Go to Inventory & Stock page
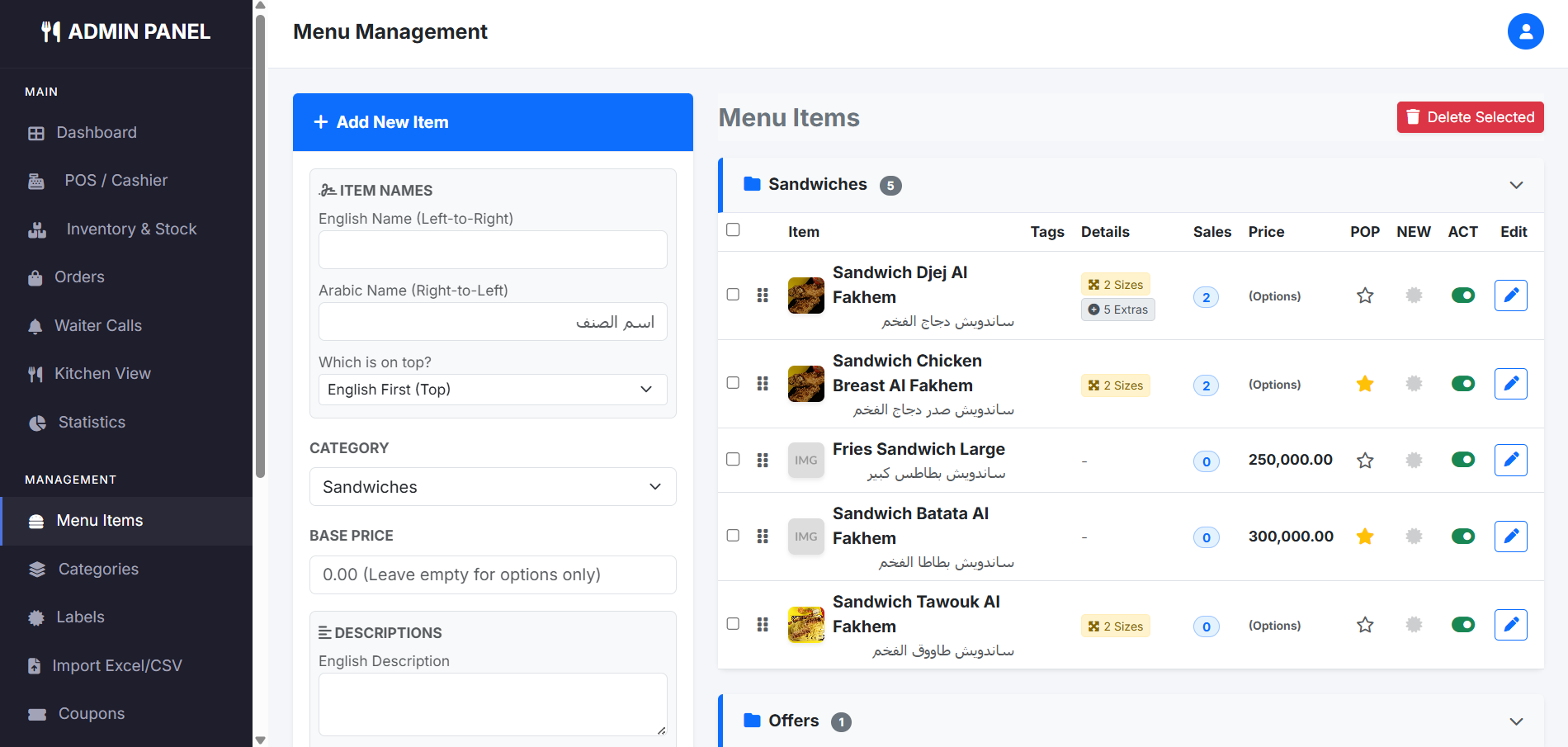The image size is (1568, 747). pos(131,229)
